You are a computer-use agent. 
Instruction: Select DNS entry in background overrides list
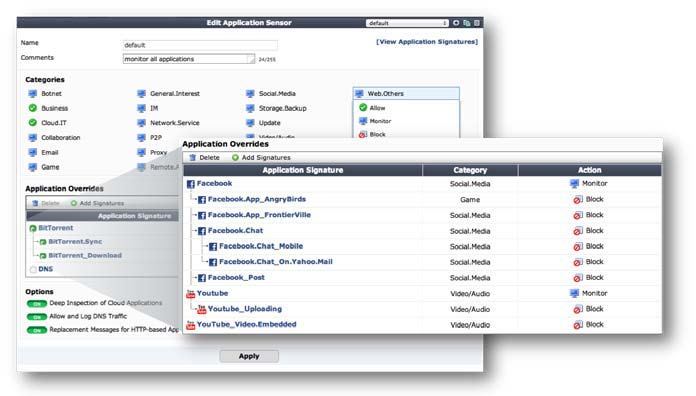46,269
